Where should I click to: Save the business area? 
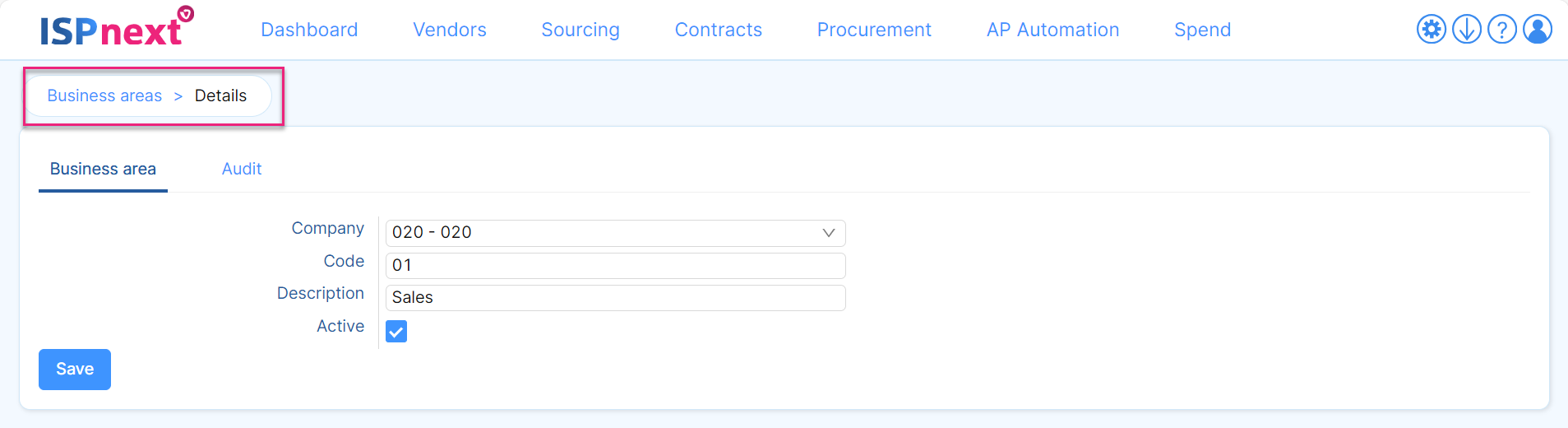(75, 370)
